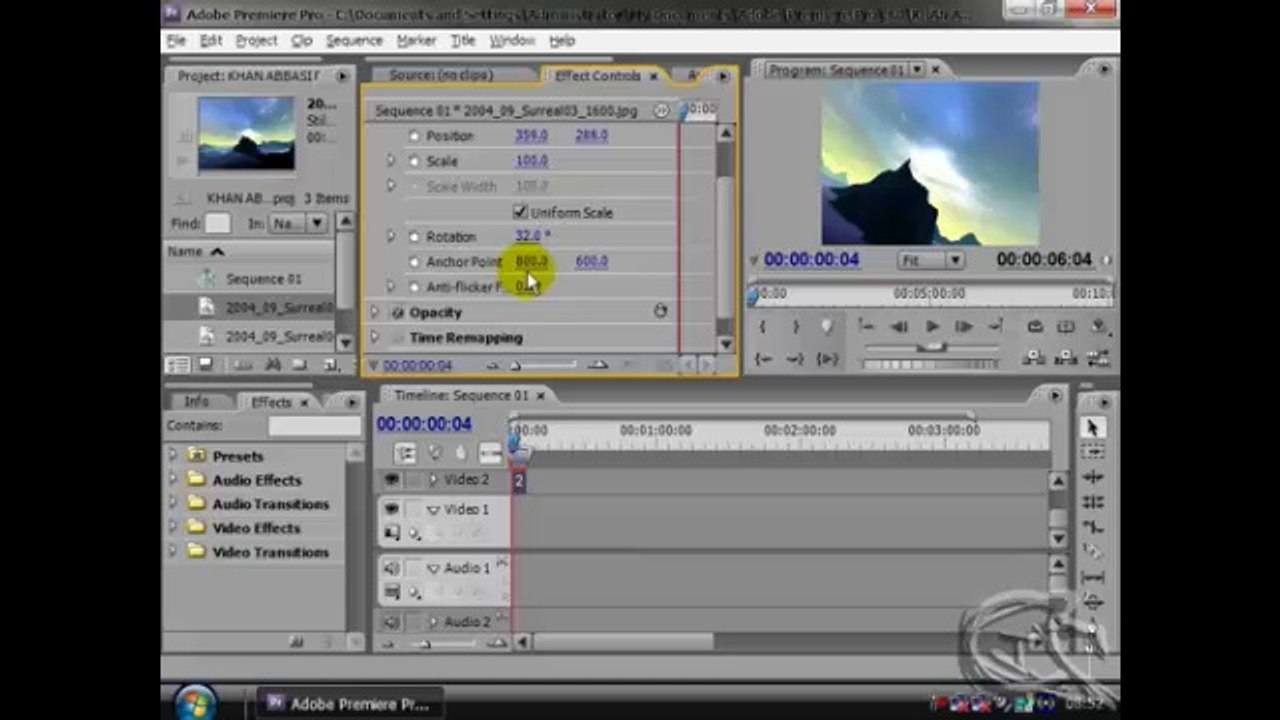
Task: Click Set Out Point in Program monitor
Action: click(x=796, y=326)
